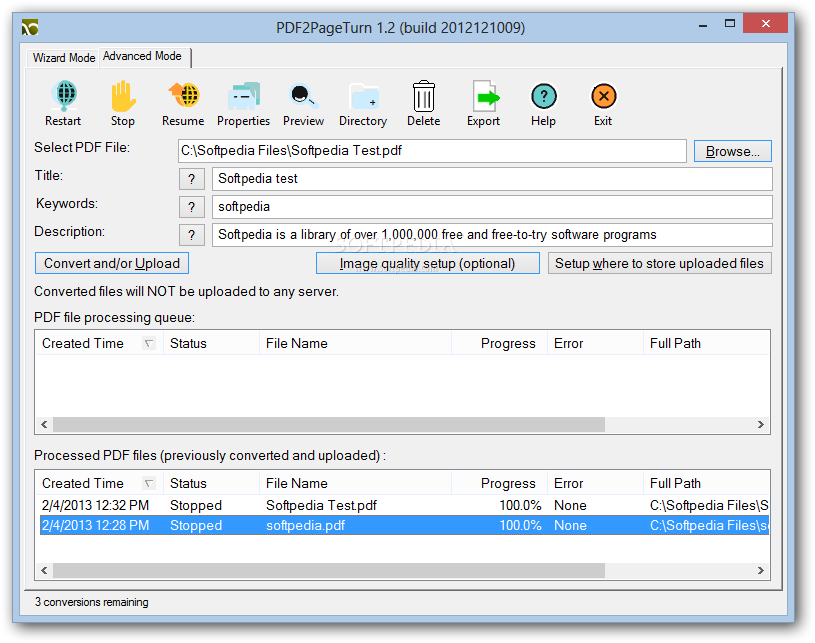Click File Name header in the processing queue
The width and height of the screenshot is (815, 643).
click(355, 344)
